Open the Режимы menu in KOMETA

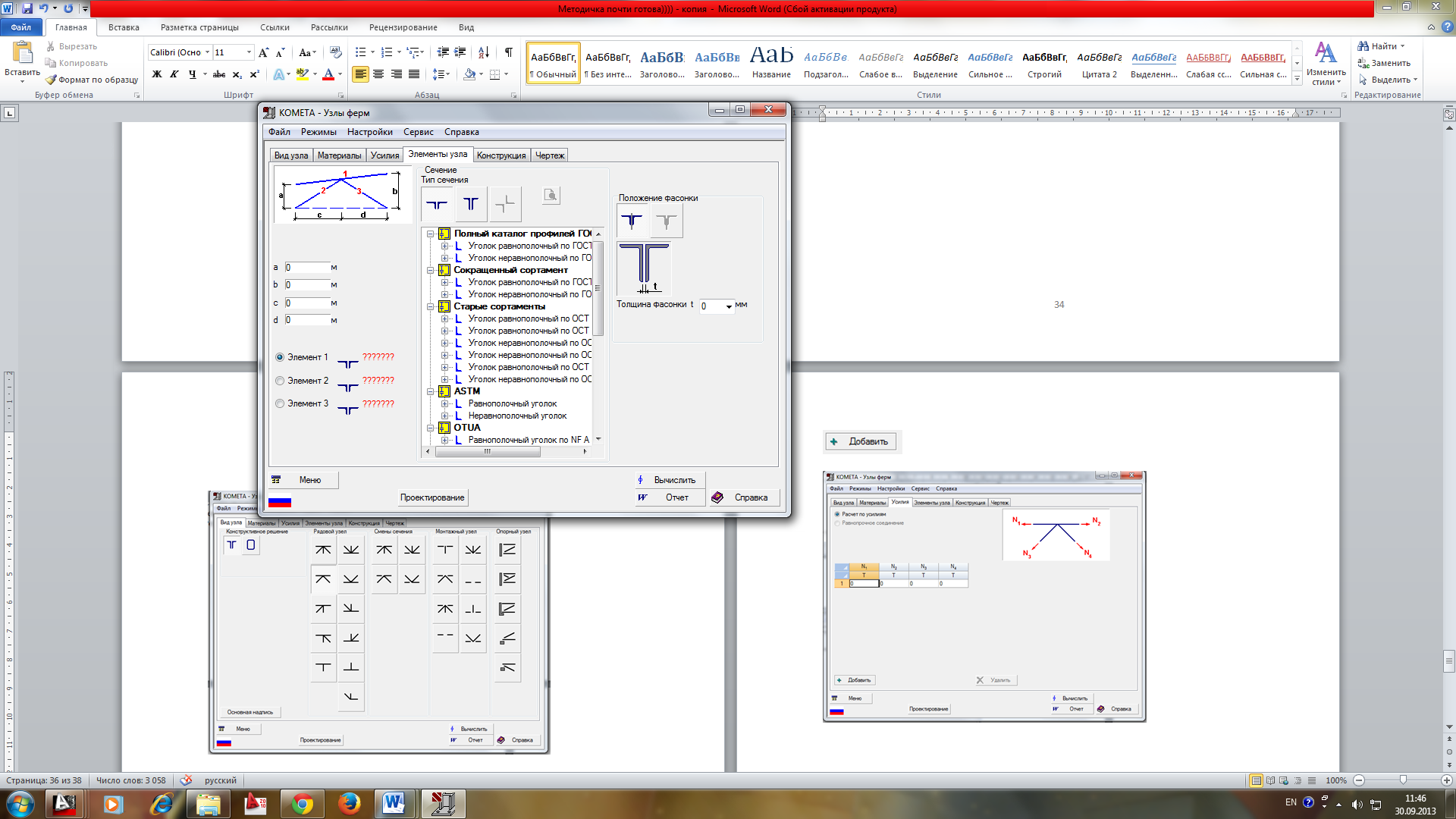(x=318, y=132)
